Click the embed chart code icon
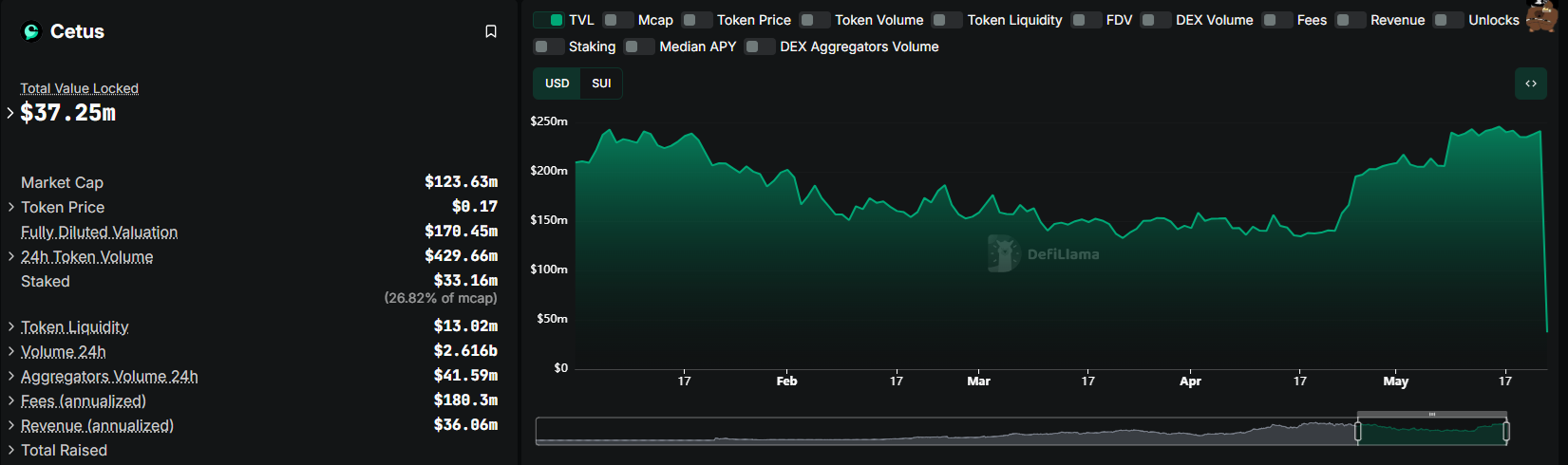 pos(1530,84)
